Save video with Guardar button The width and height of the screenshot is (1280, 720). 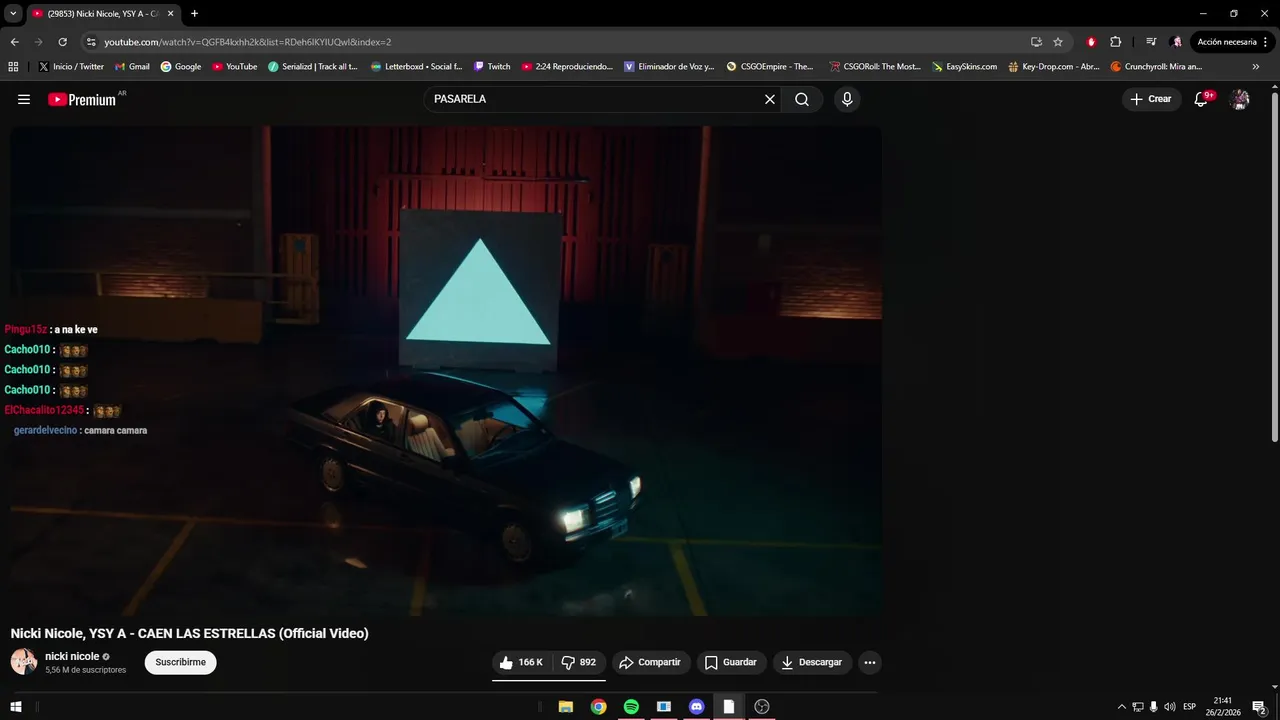pos(731,662)
